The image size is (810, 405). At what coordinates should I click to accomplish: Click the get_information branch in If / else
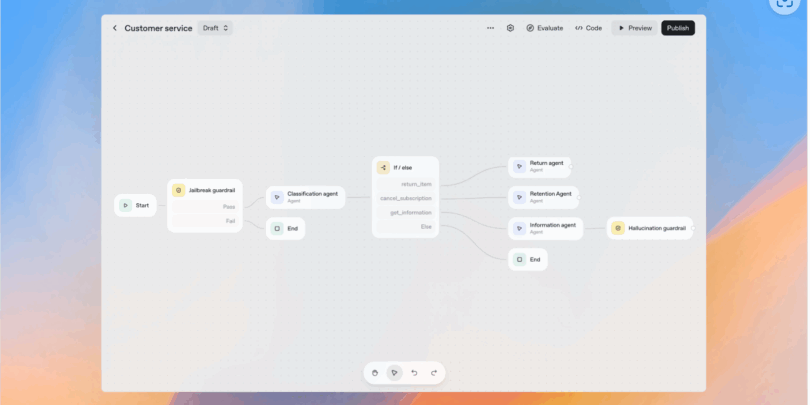click(x=411, y=212)
